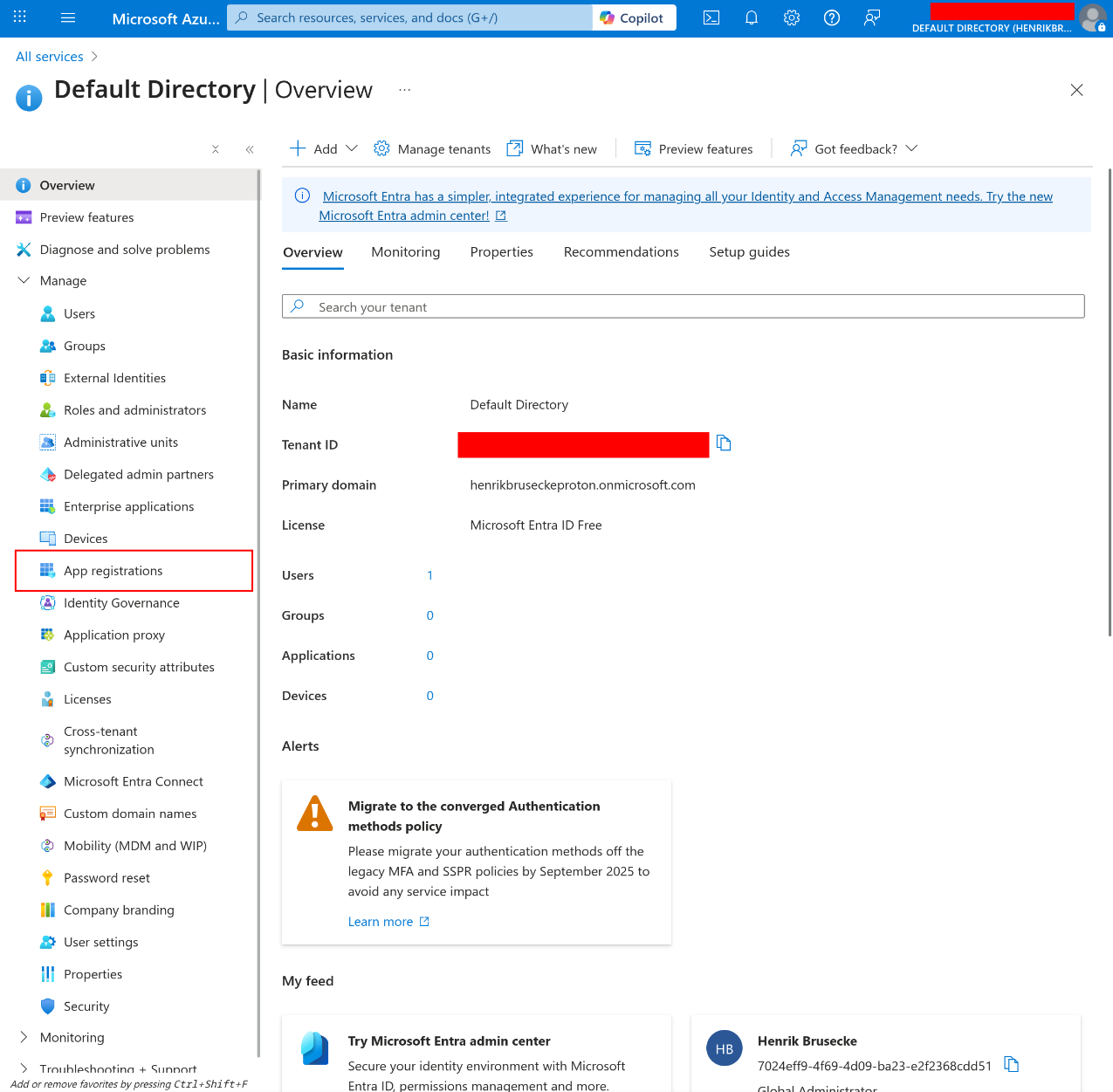Open the app launcher grid

pos(19,17)
